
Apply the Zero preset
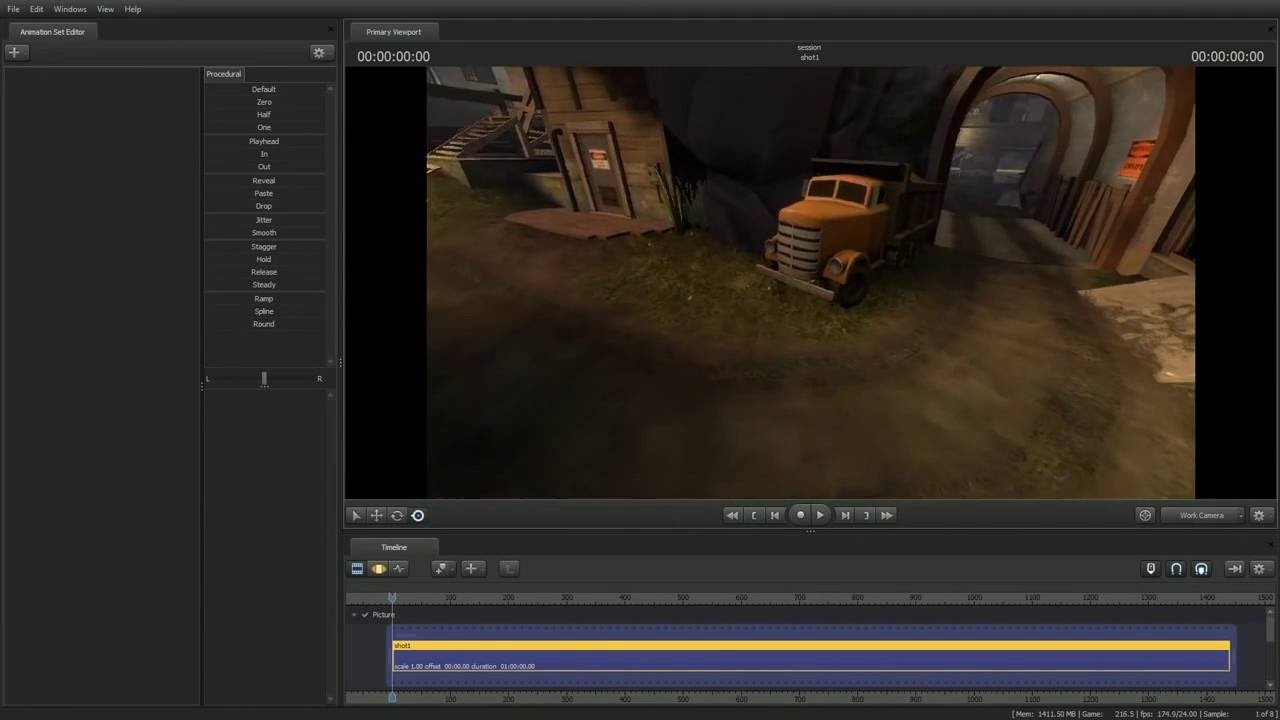click(264, 102)
